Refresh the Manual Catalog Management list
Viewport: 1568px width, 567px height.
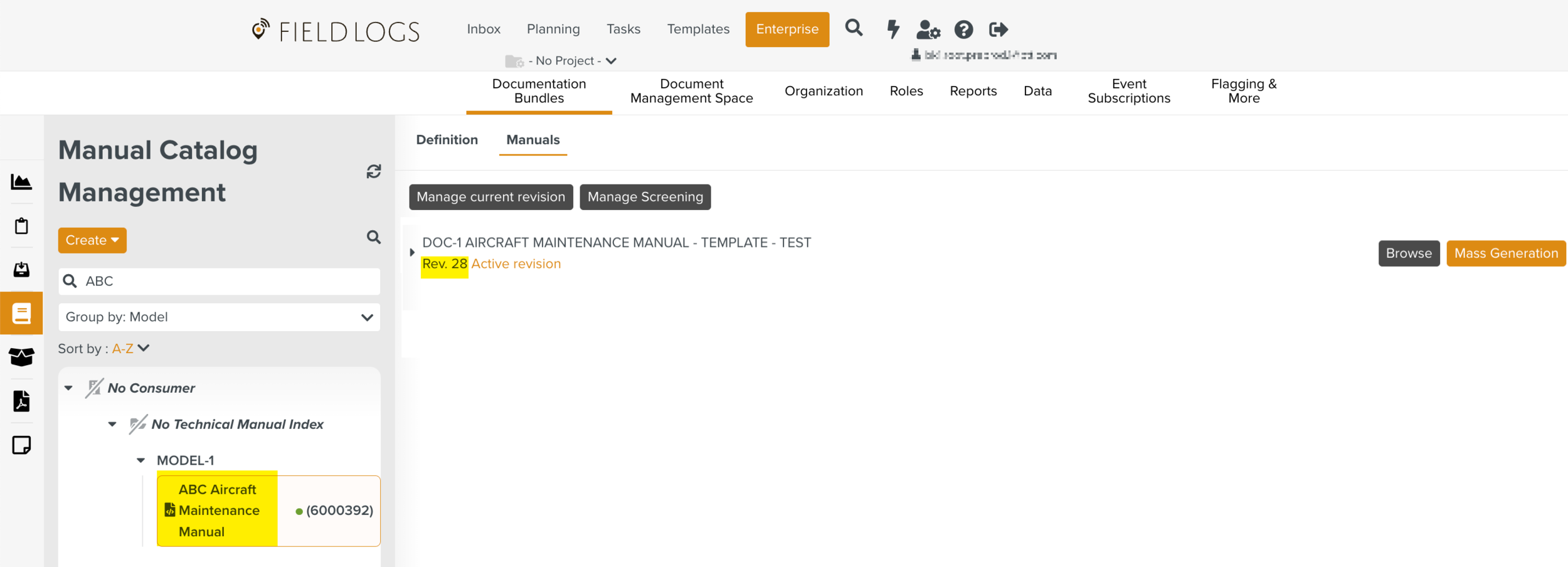374,172
